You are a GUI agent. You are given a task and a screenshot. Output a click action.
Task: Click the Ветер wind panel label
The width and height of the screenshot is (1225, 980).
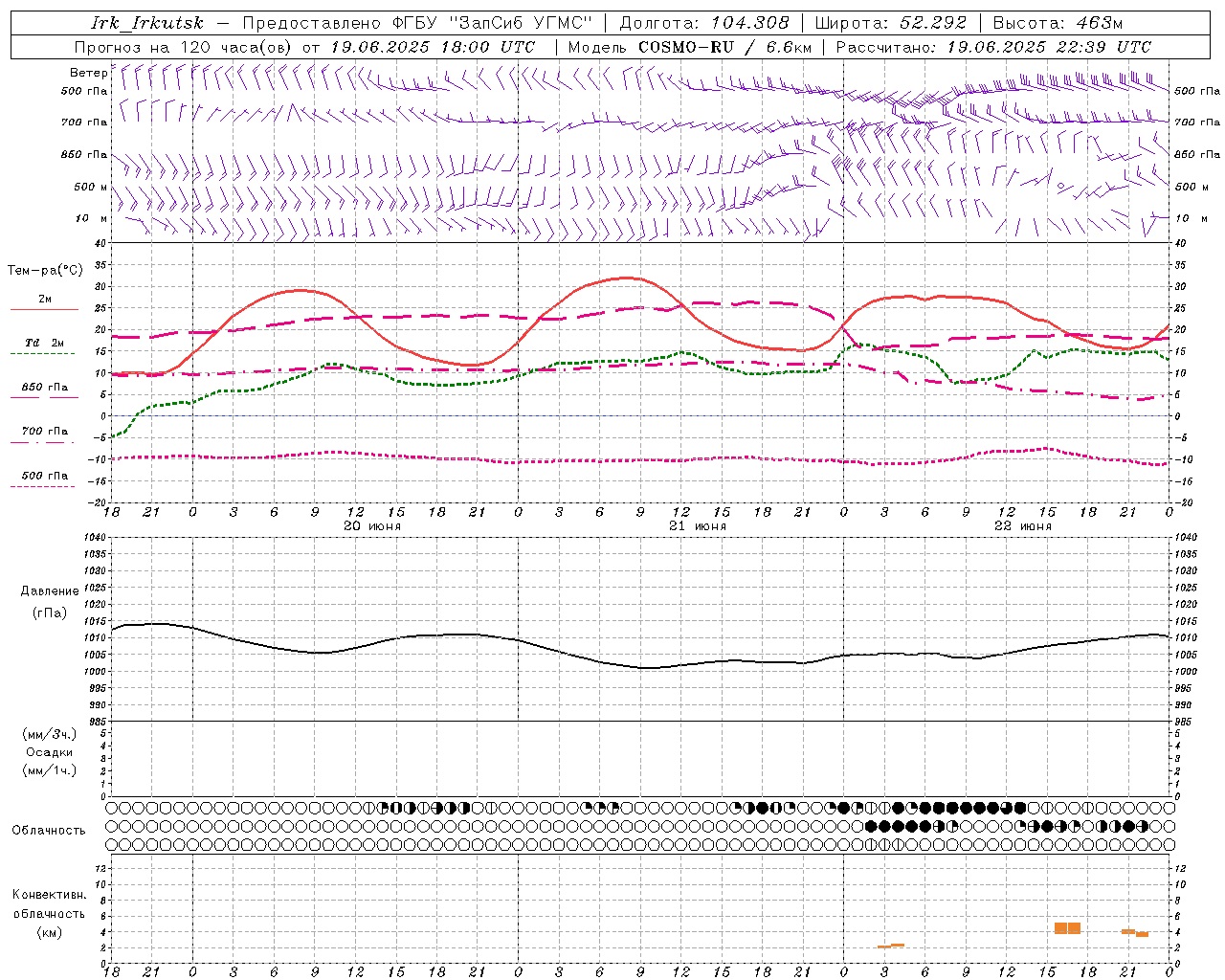click(88, 73)
